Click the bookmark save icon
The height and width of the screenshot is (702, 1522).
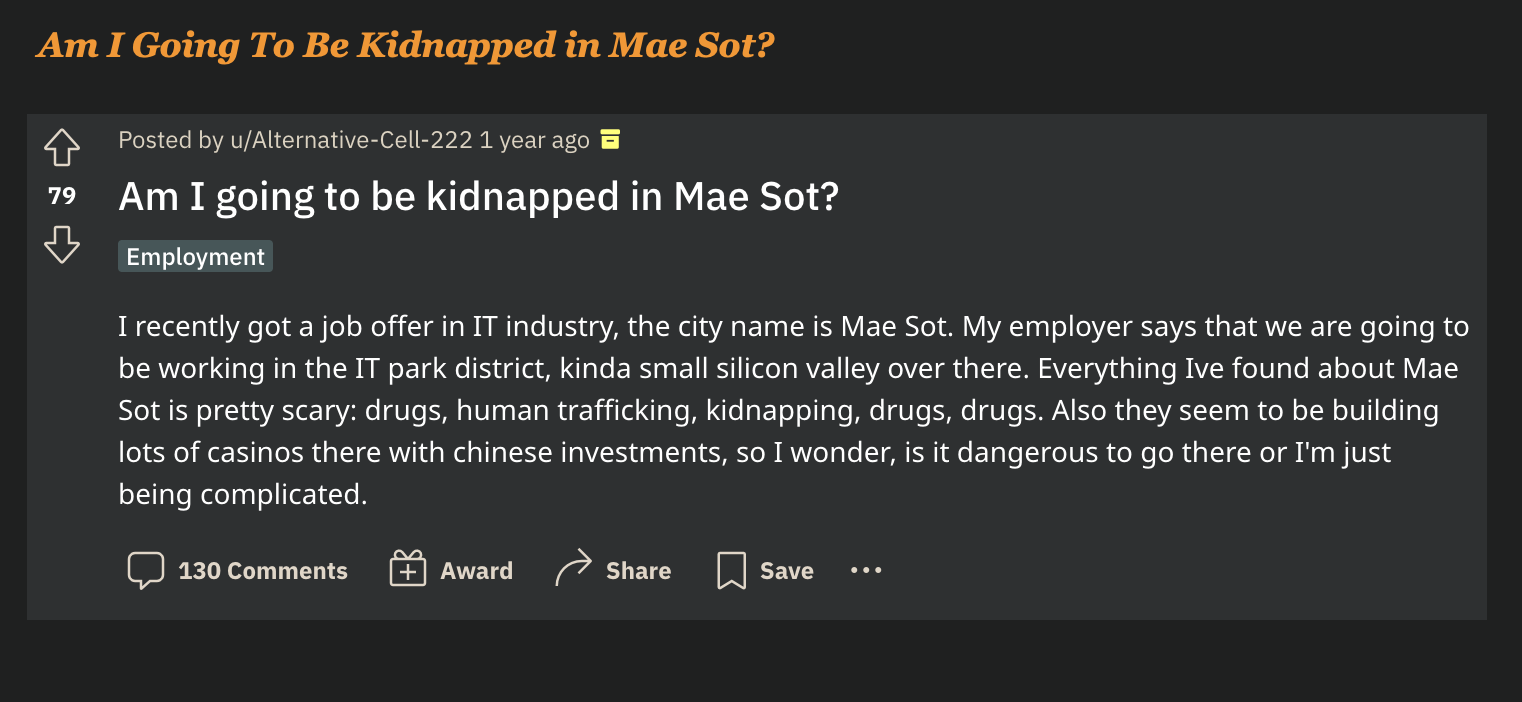point(731,571)
